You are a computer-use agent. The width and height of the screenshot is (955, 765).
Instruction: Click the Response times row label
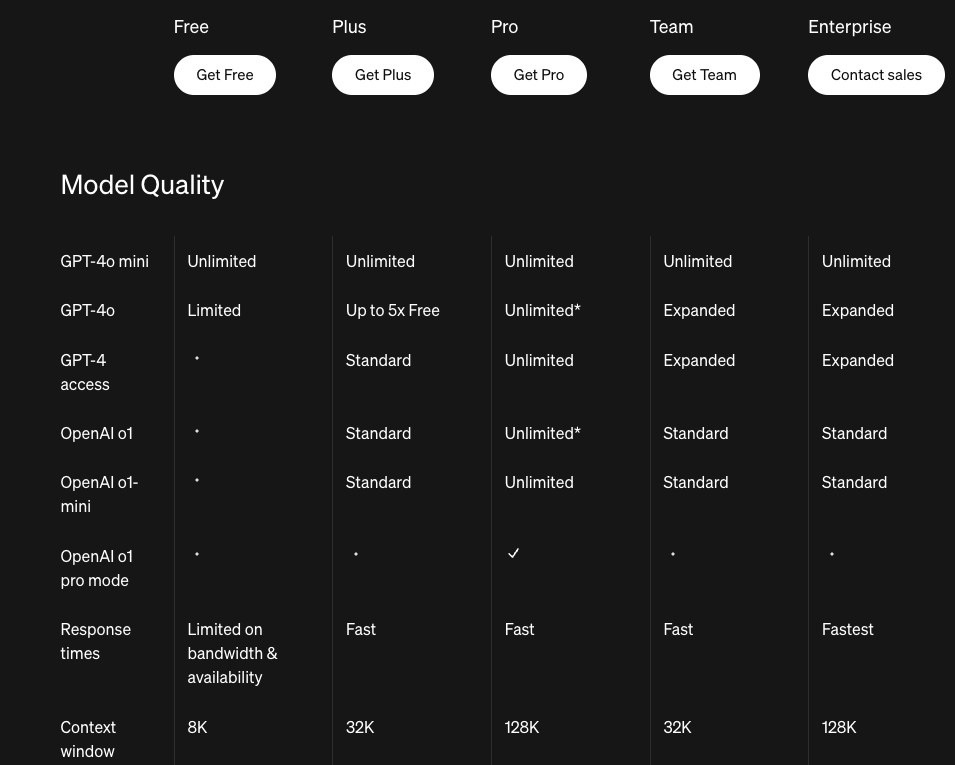95,641
